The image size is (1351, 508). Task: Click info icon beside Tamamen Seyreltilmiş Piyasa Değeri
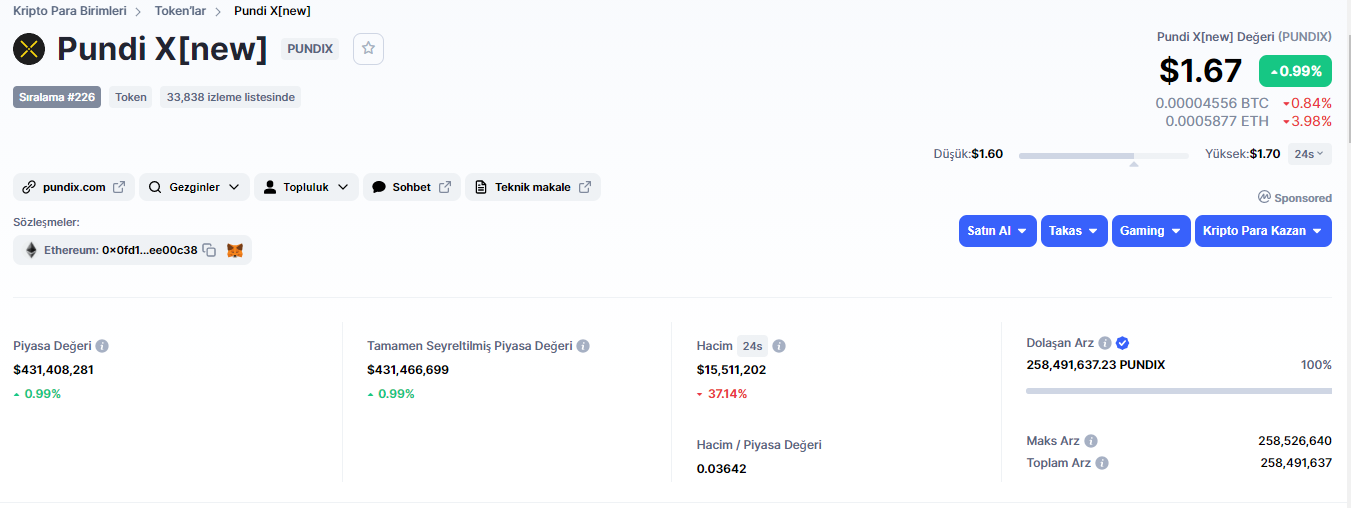(583, 346)
